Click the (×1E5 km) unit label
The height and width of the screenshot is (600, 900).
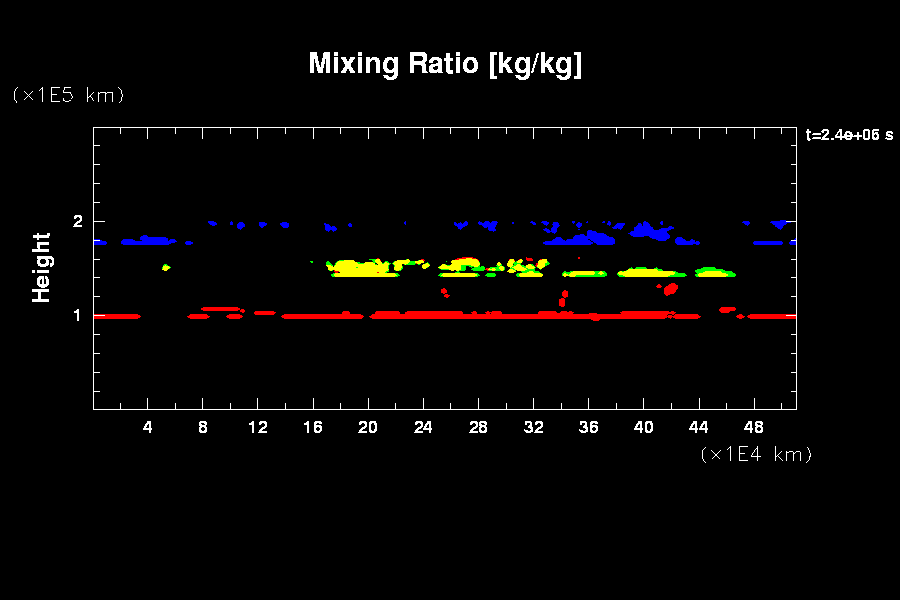68,95
